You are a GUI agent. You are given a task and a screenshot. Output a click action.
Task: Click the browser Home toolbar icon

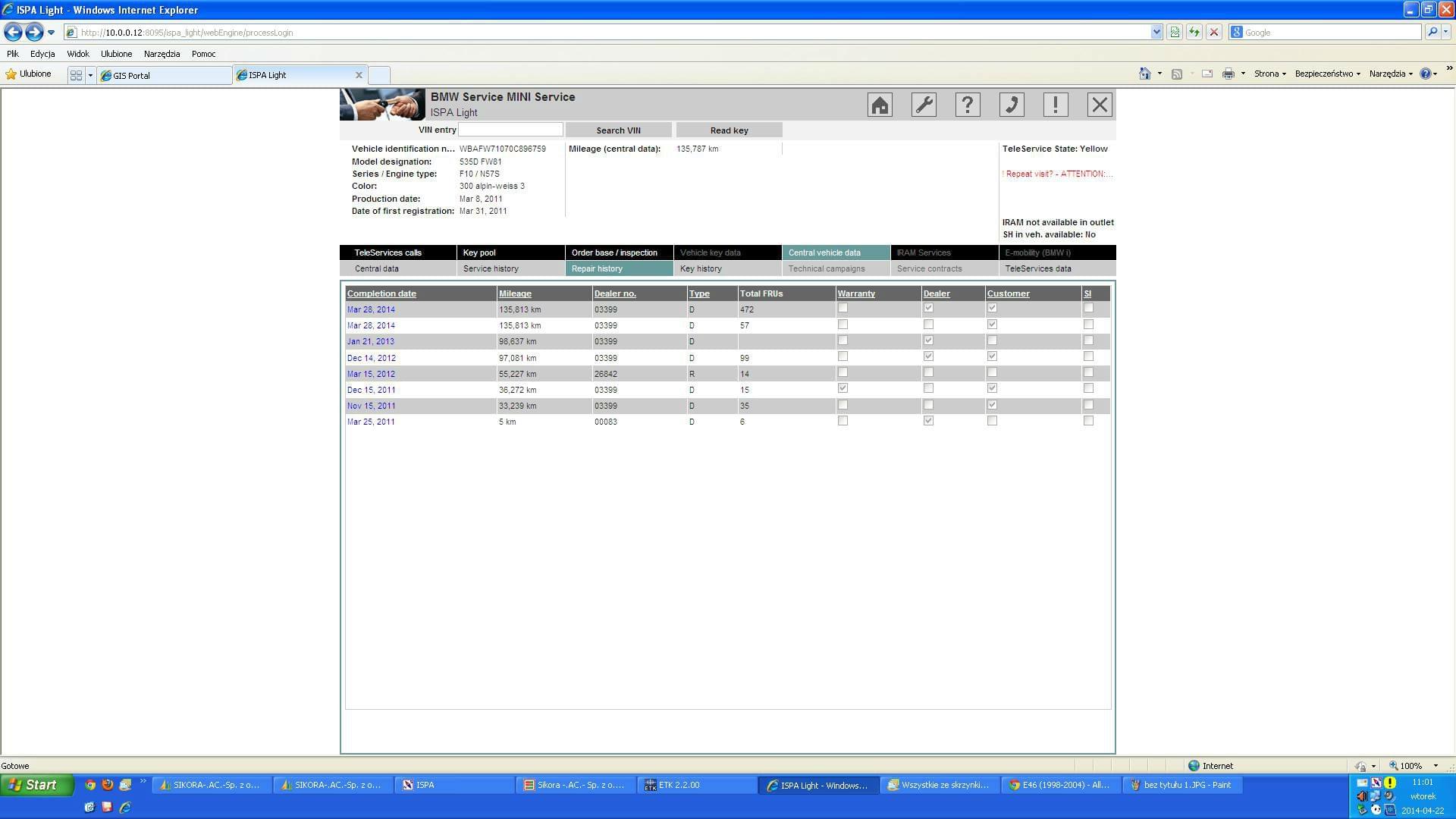point(1145,74)
